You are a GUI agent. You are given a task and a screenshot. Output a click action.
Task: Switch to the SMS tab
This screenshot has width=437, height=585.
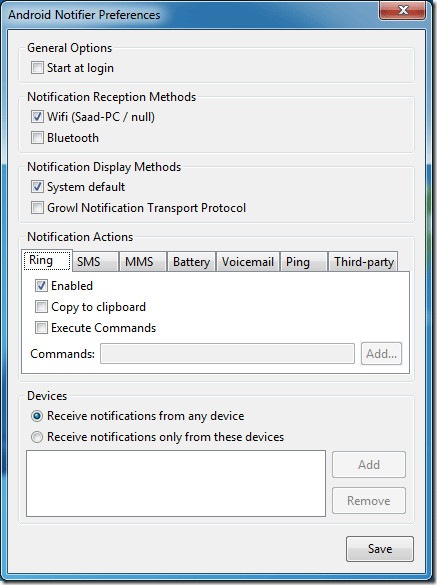click(95, 262)
